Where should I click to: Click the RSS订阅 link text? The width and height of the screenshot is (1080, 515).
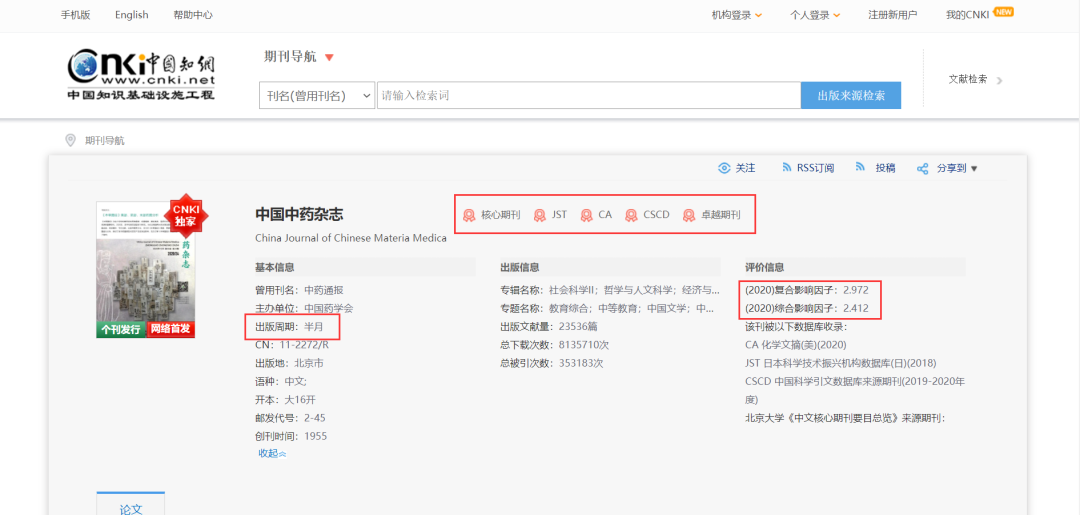click(816, 168)
